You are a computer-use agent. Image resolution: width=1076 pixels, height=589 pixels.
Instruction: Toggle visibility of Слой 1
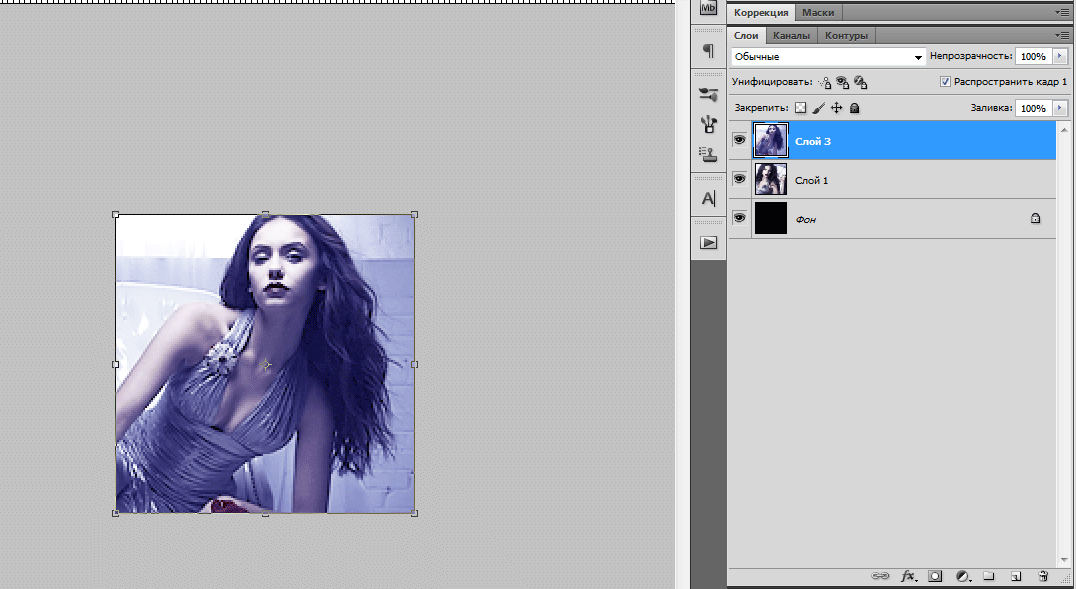coord(740,180)
